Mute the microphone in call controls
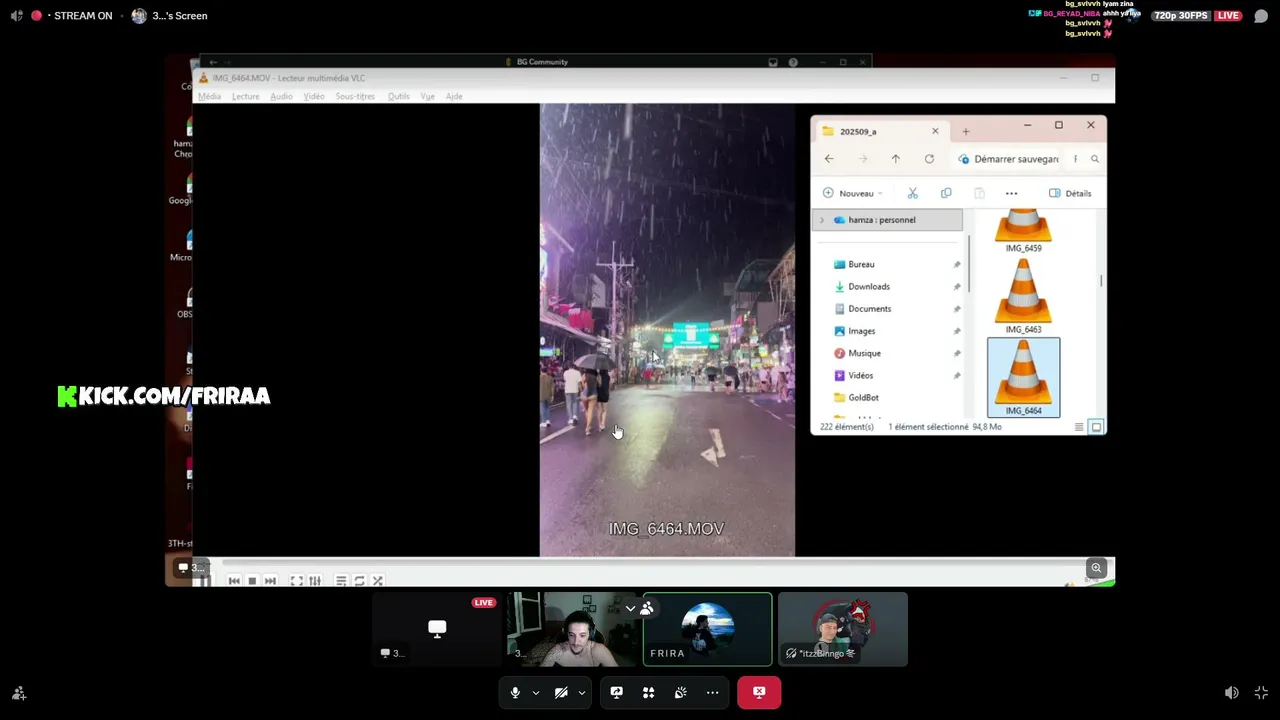 click(x=515, y=692)
